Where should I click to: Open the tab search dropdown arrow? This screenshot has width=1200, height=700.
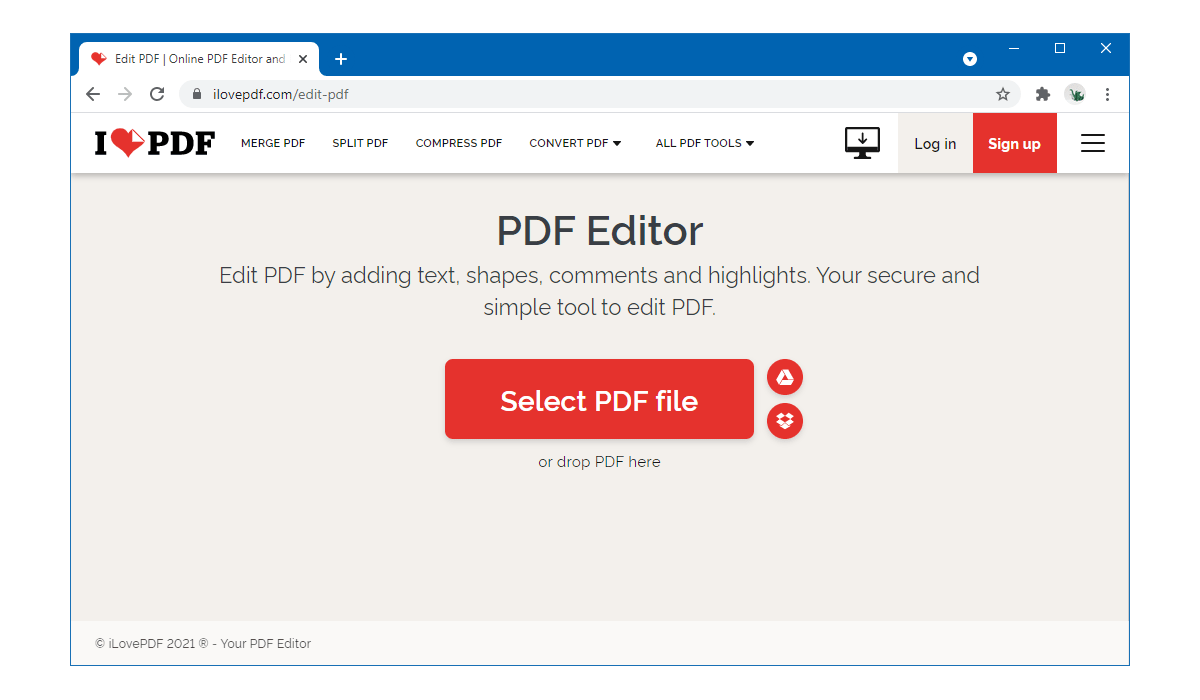pyautogui.click(x=970, y=59)
